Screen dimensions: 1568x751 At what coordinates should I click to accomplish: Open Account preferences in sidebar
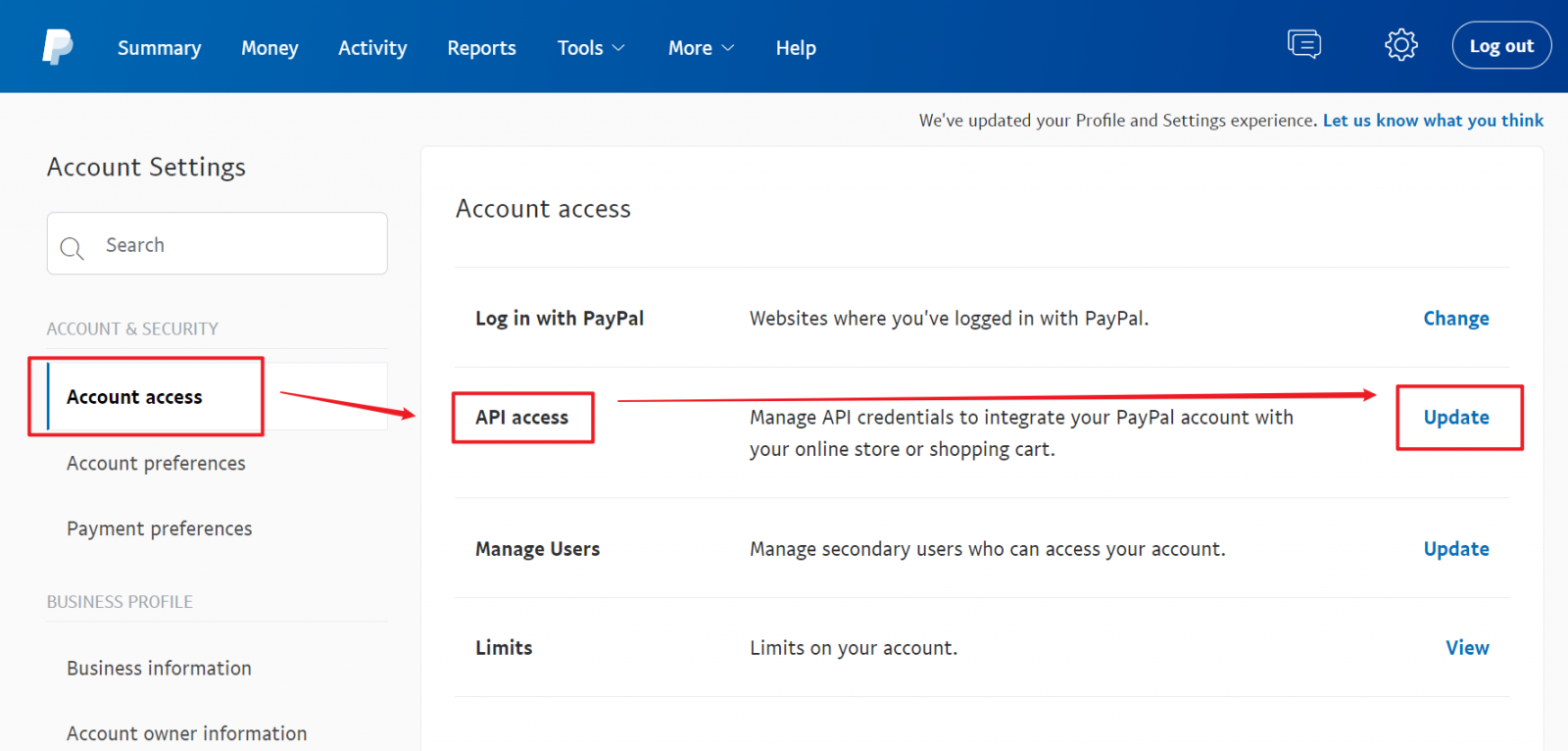[156, 463]
